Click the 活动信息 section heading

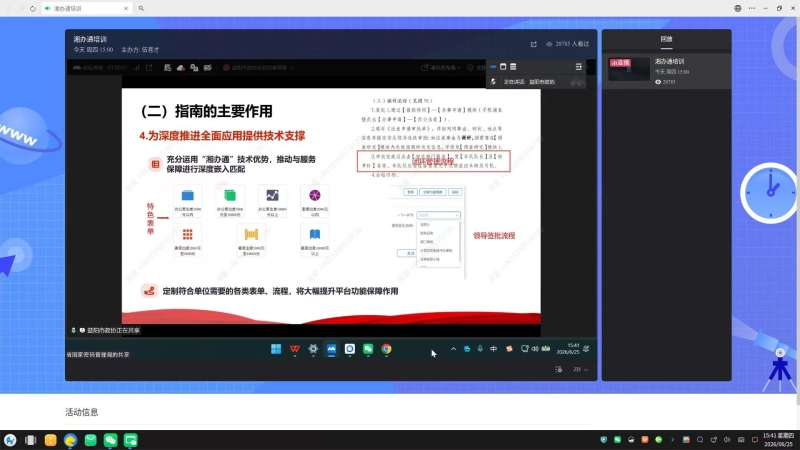(82, 412)
